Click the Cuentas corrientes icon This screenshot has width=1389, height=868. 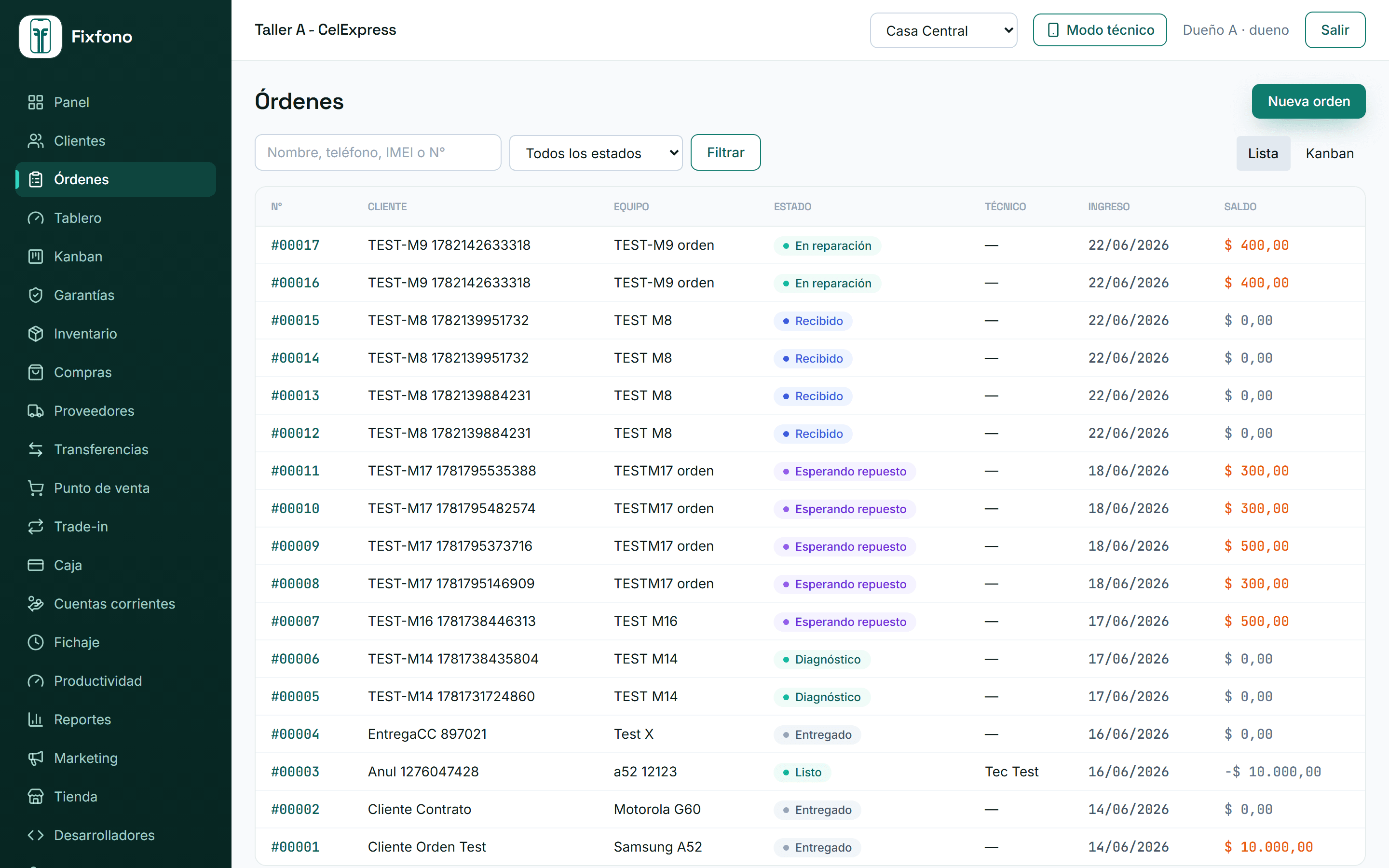[x=36, y=603]
